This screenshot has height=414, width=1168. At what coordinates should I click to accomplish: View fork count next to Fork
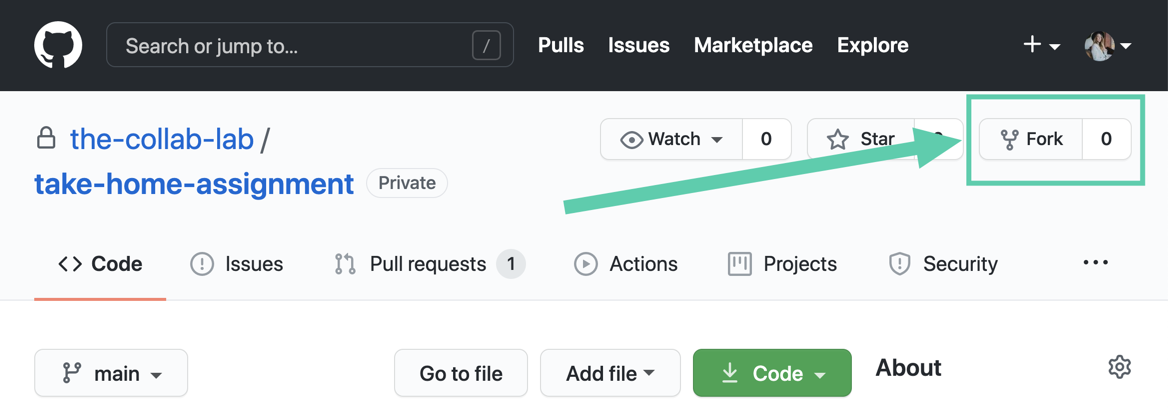pyautogui.click(x=1106, y=139)
